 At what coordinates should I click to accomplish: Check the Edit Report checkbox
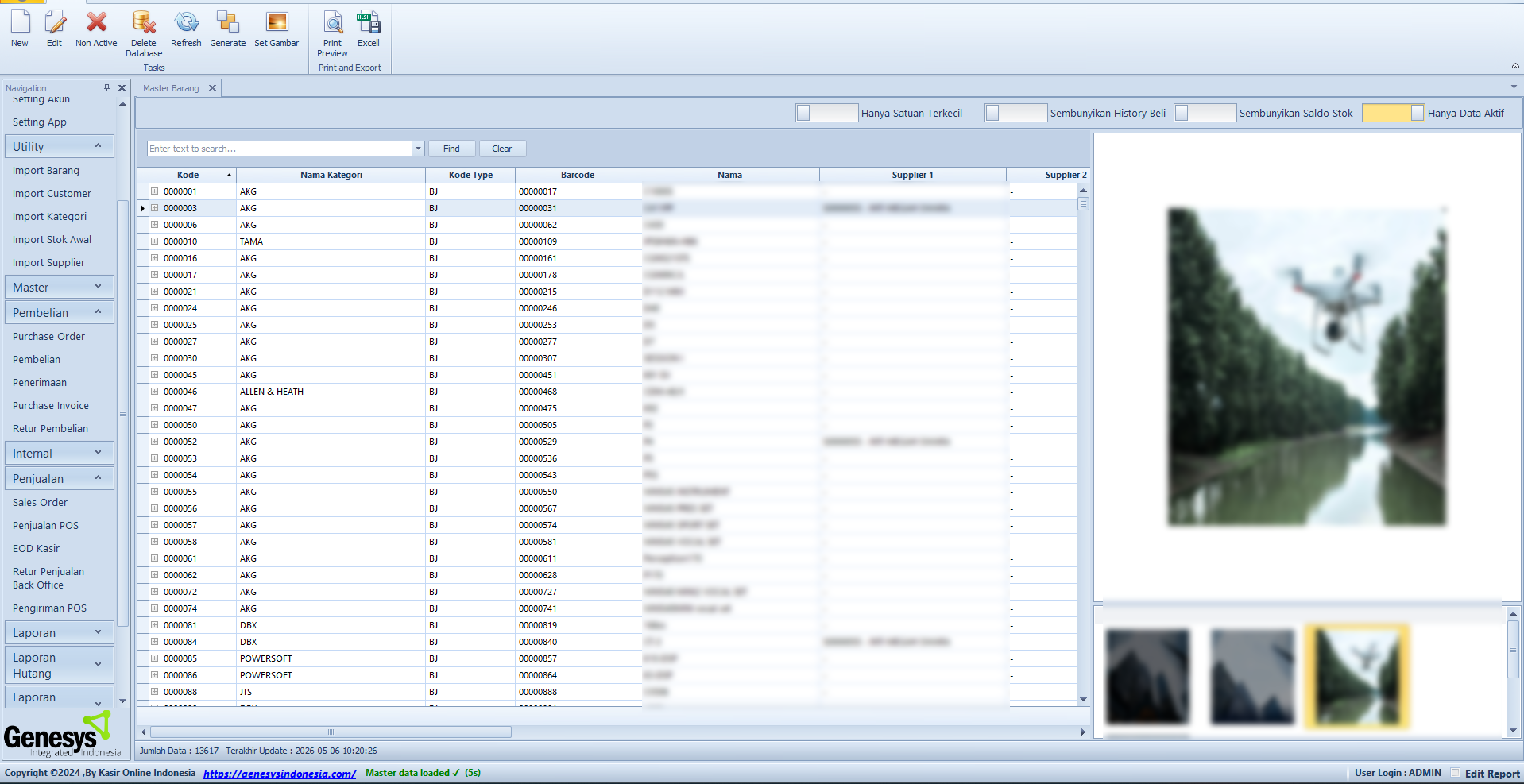pyautogui.click(x=1456, y=773)
